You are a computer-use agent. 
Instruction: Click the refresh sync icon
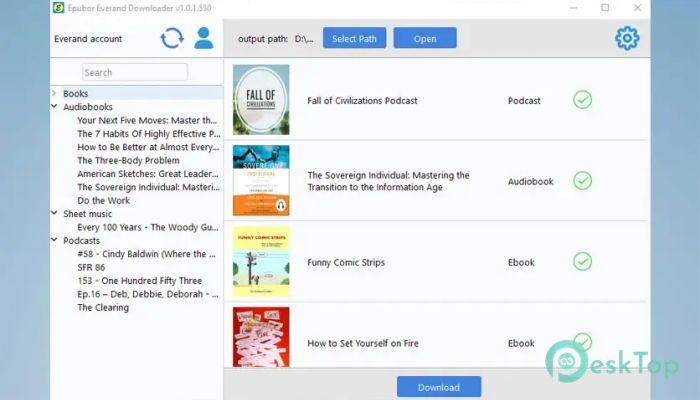coord(172,38)
